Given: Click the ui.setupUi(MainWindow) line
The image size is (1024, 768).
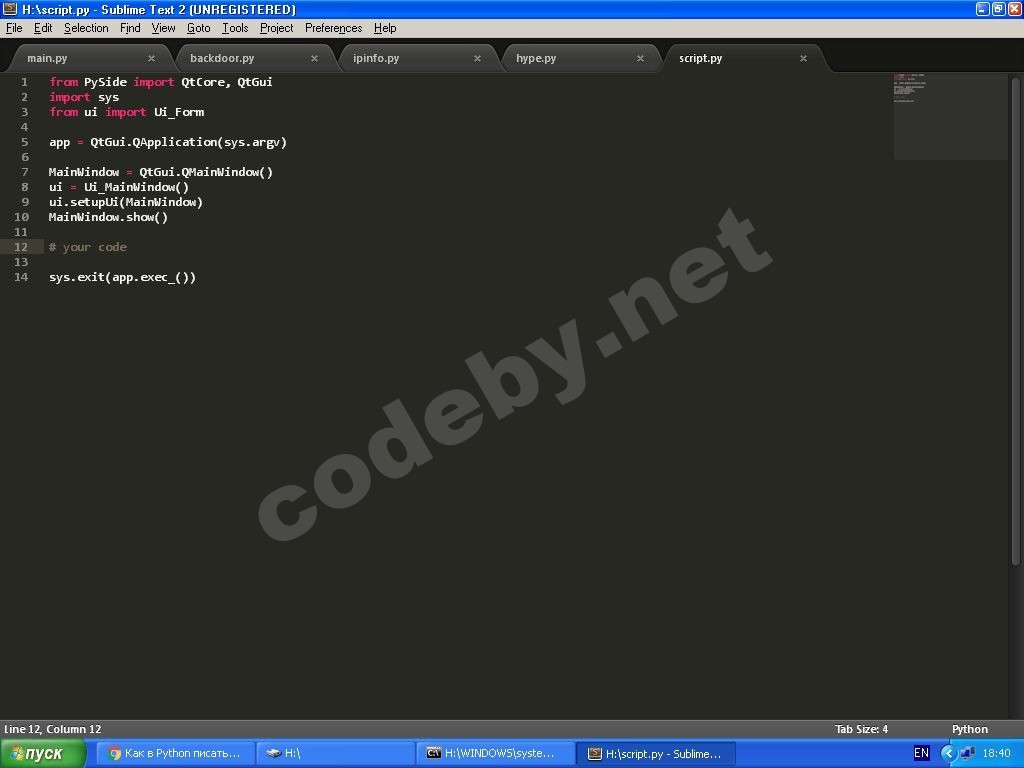Looking at the screenshot, I should pyautogui.click(x=125, y=202).
